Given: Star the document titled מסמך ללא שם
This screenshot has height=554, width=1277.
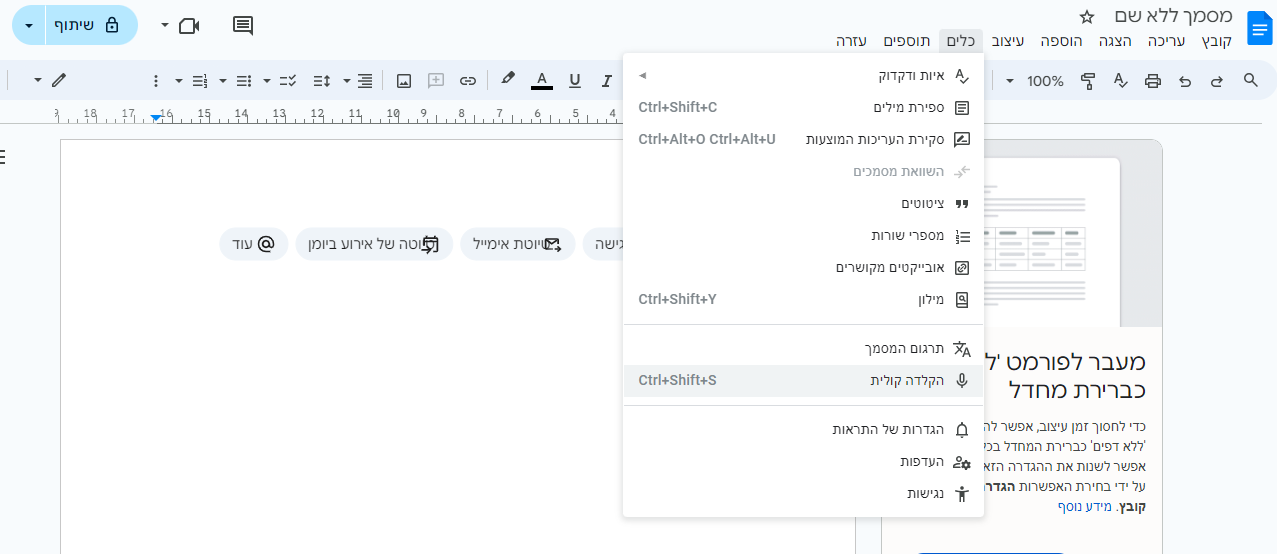Looking at the screenshot, I should point(1088,16).
